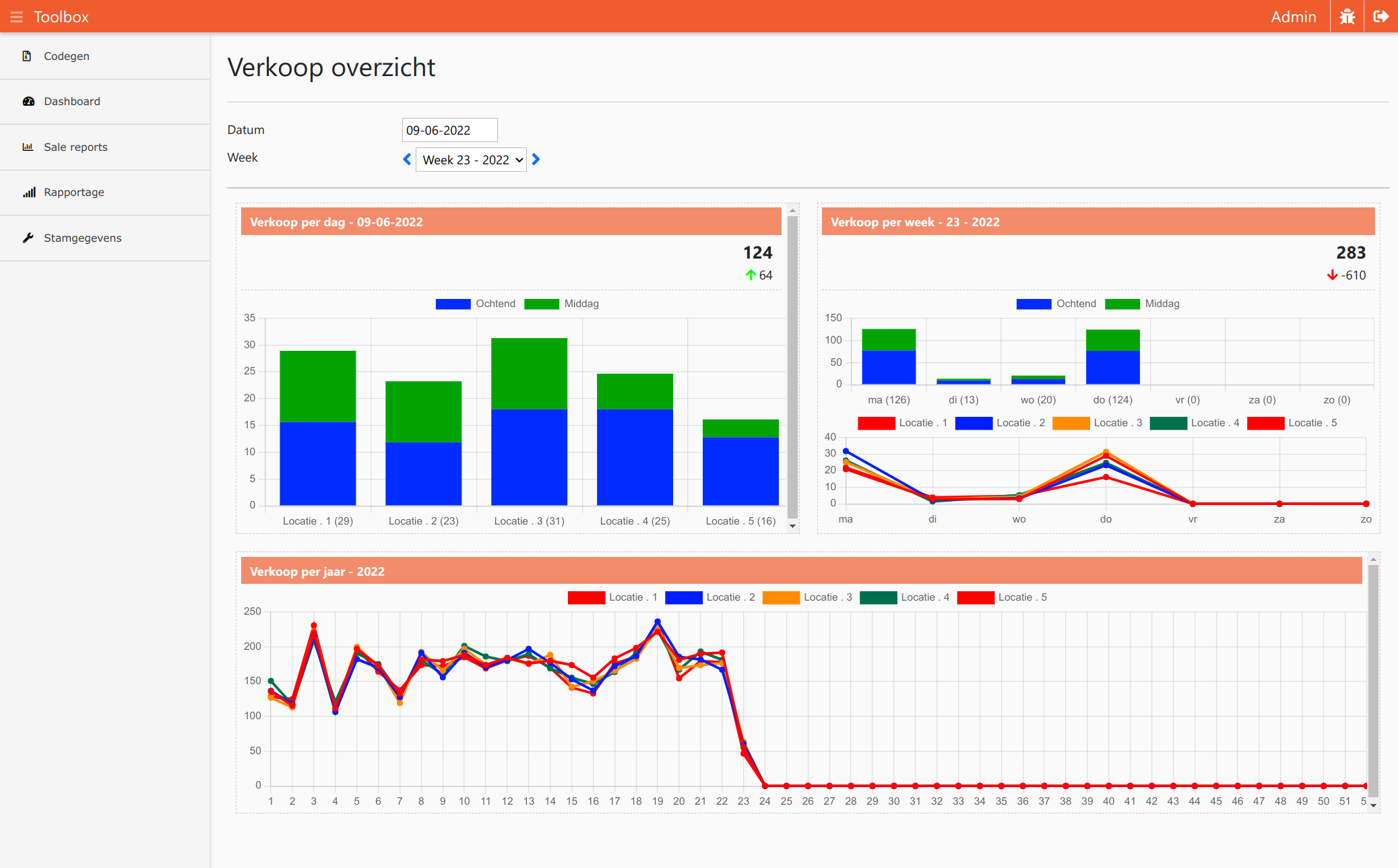1398x868 pixels.
Task: Click the Locatie . 4 (25) axis label
Action: 635,521
